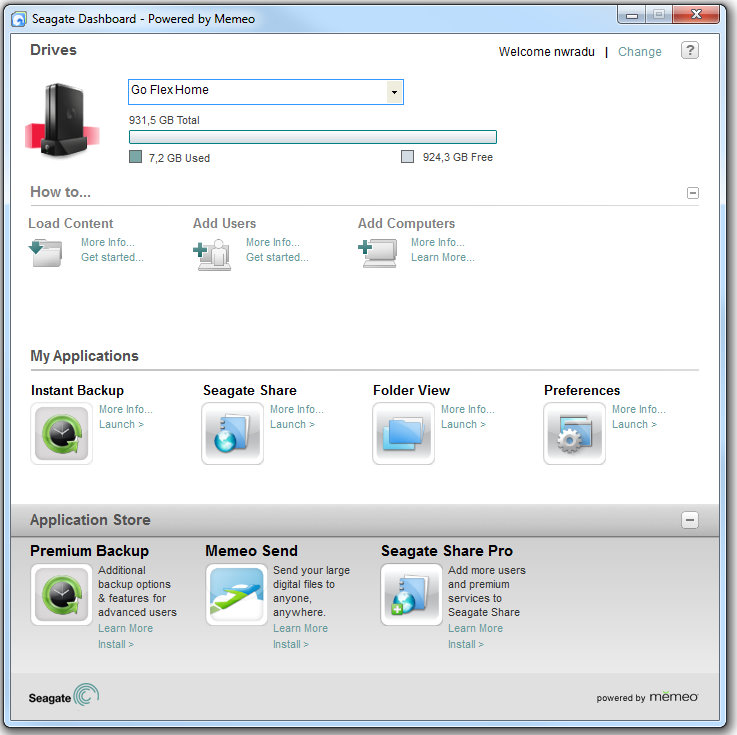737x735 pixels.
Task: Open More Info for Preferences
Action: pyautogui.click(x=639, y=409)
